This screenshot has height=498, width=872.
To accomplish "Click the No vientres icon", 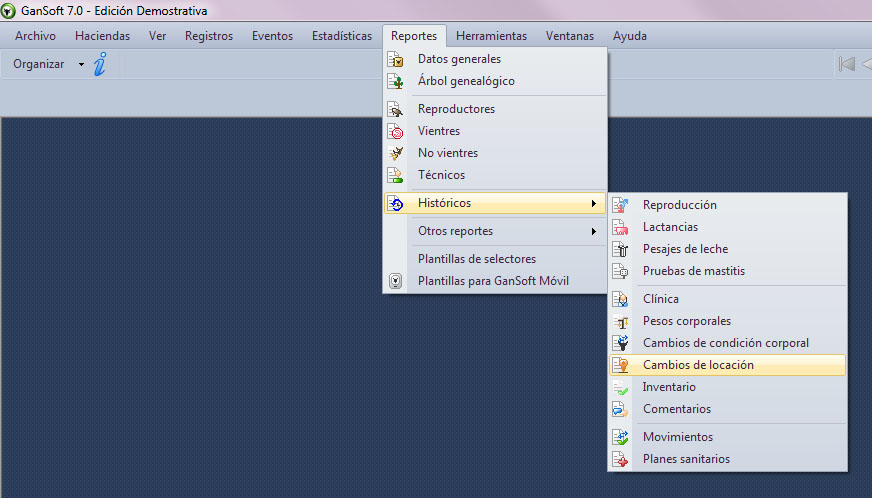I will click(395, 153).
